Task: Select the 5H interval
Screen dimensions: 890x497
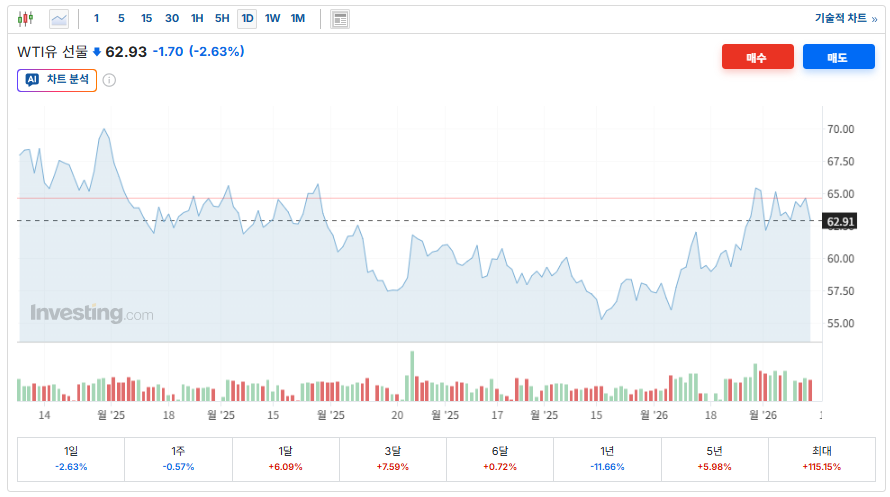Action: click(222, 19)
